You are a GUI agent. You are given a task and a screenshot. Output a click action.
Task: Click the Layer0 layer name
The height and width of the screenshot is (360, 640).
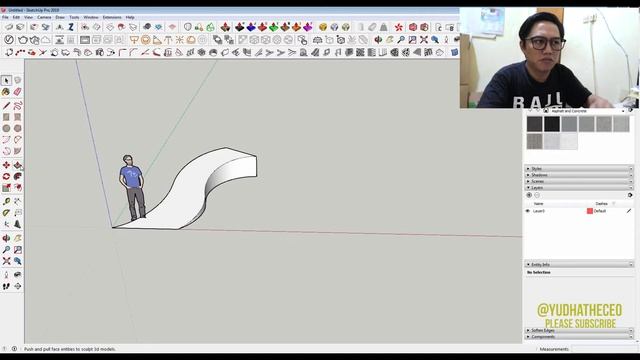click(539, 211)
